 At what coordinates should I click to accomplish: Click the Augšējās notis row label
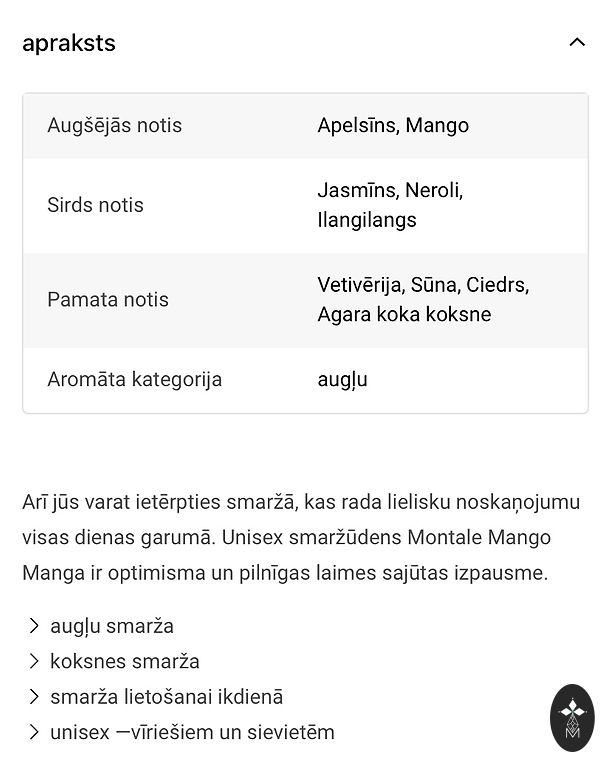(x=114, y=125)
